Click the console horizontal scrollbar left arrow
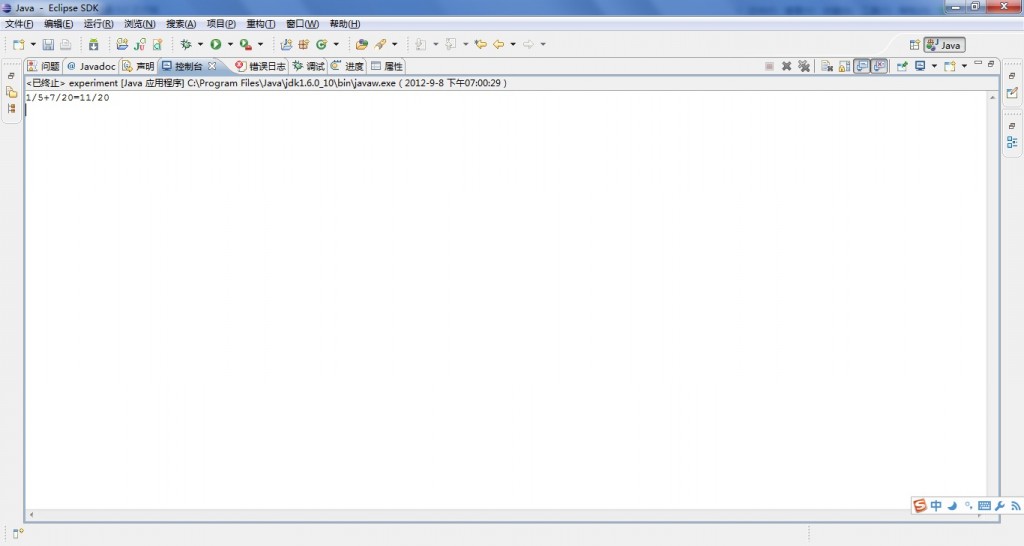The height and width of the screenshot is (546, 1024). [x=31, y=515]
